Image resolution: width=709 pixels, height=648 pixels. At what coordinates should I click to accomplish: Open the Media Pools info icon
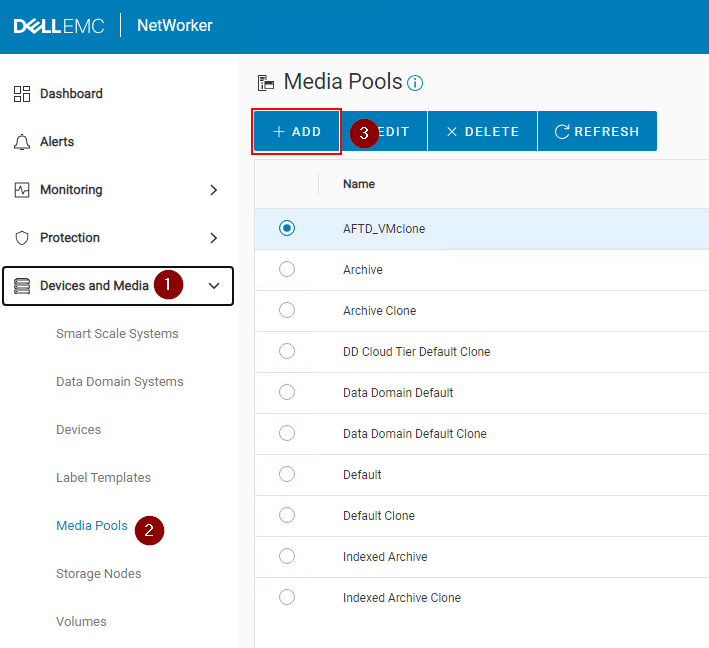click(415, 83)
